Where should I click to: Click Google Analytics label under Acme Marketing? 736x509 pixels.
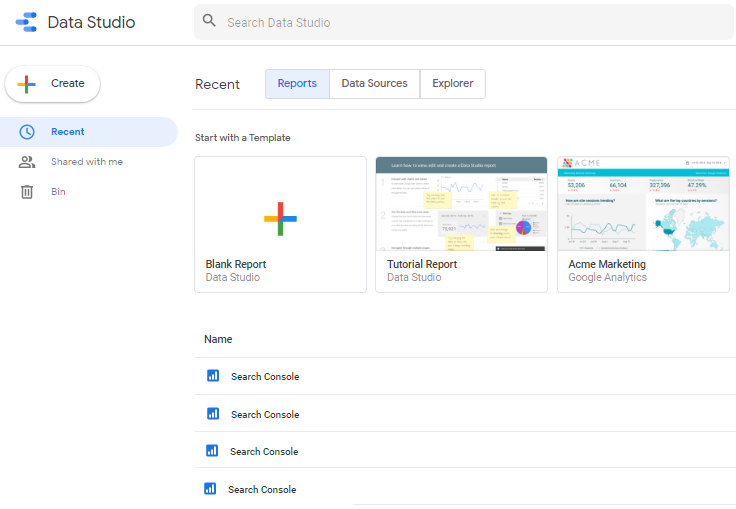coord(607,278)
